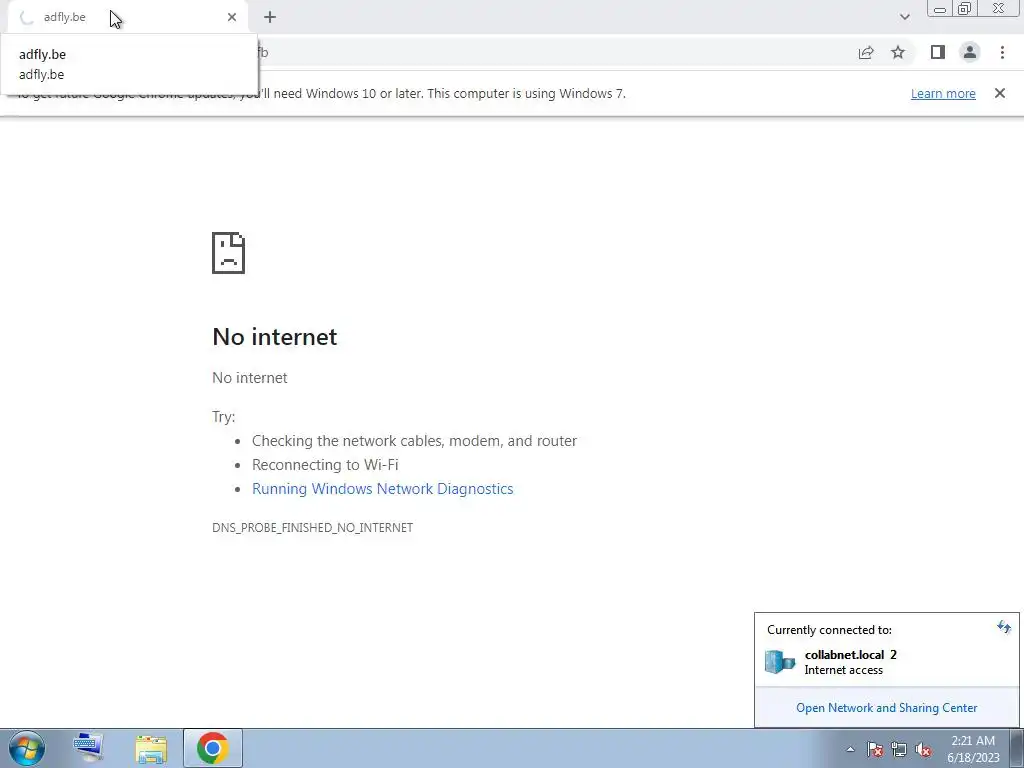
Task: Click the sad page error icon
Action: click(229, 253)
